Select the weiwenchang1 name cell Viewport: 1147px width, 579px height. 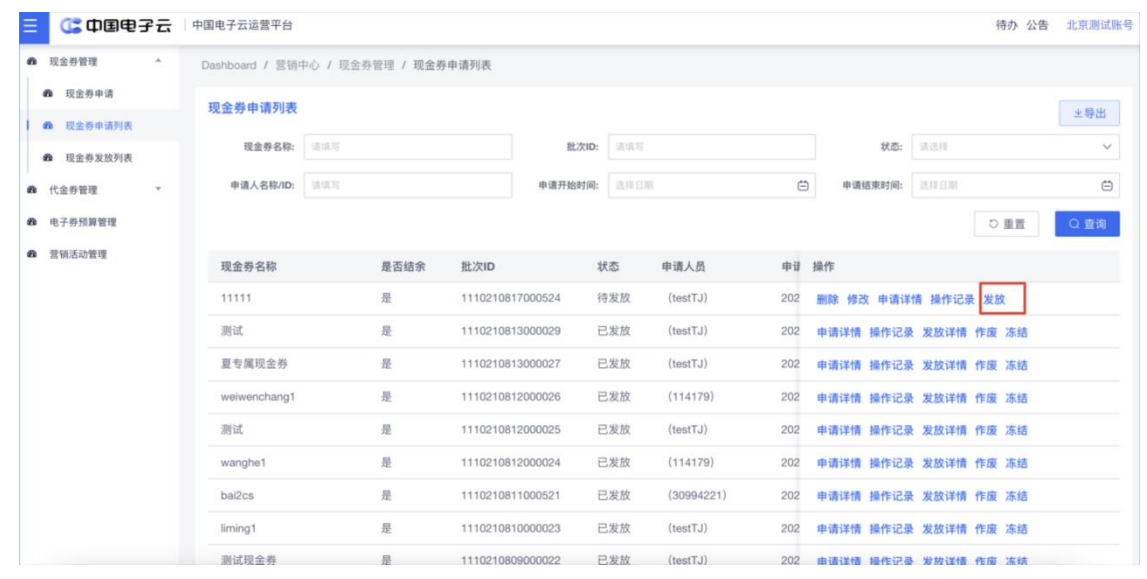click(257, 398)
